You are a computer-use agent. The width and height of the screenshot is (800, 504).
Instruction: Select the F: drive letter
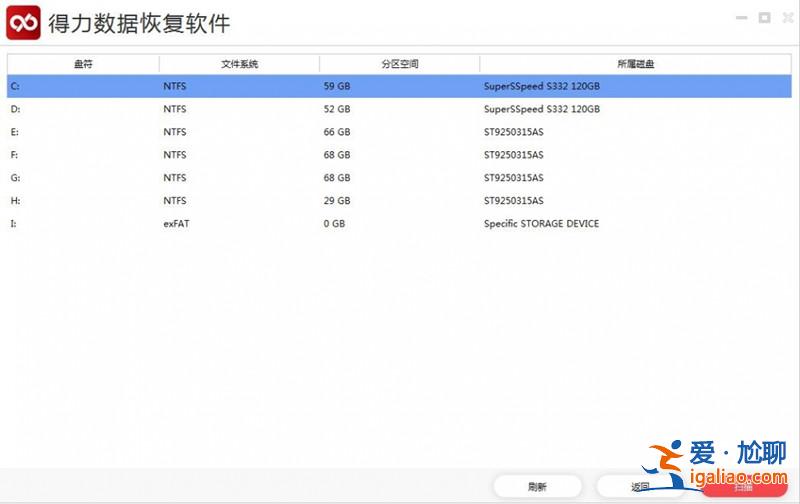pos(14,155)
